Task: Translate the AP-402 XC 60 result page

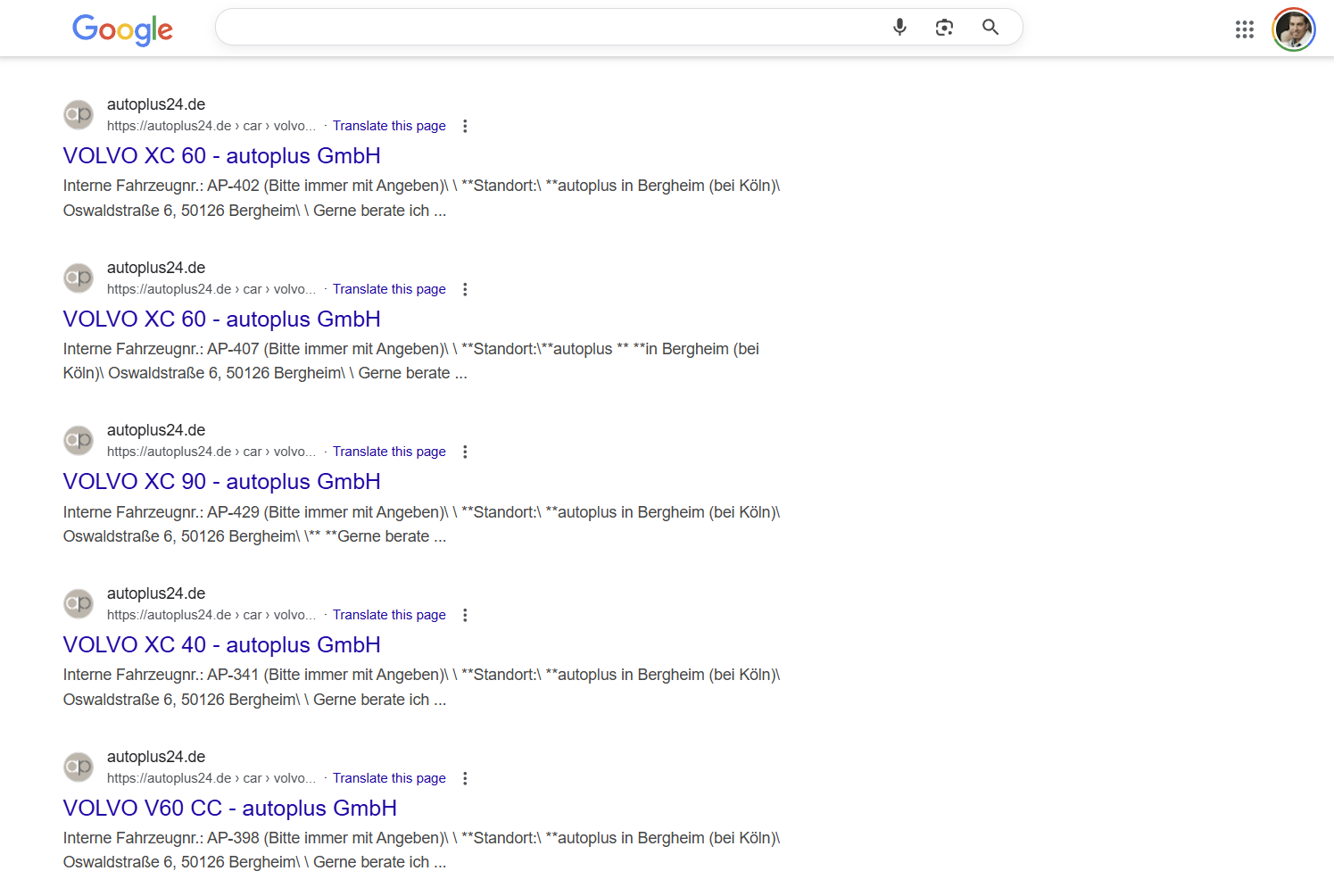Action: pos(389,127)
